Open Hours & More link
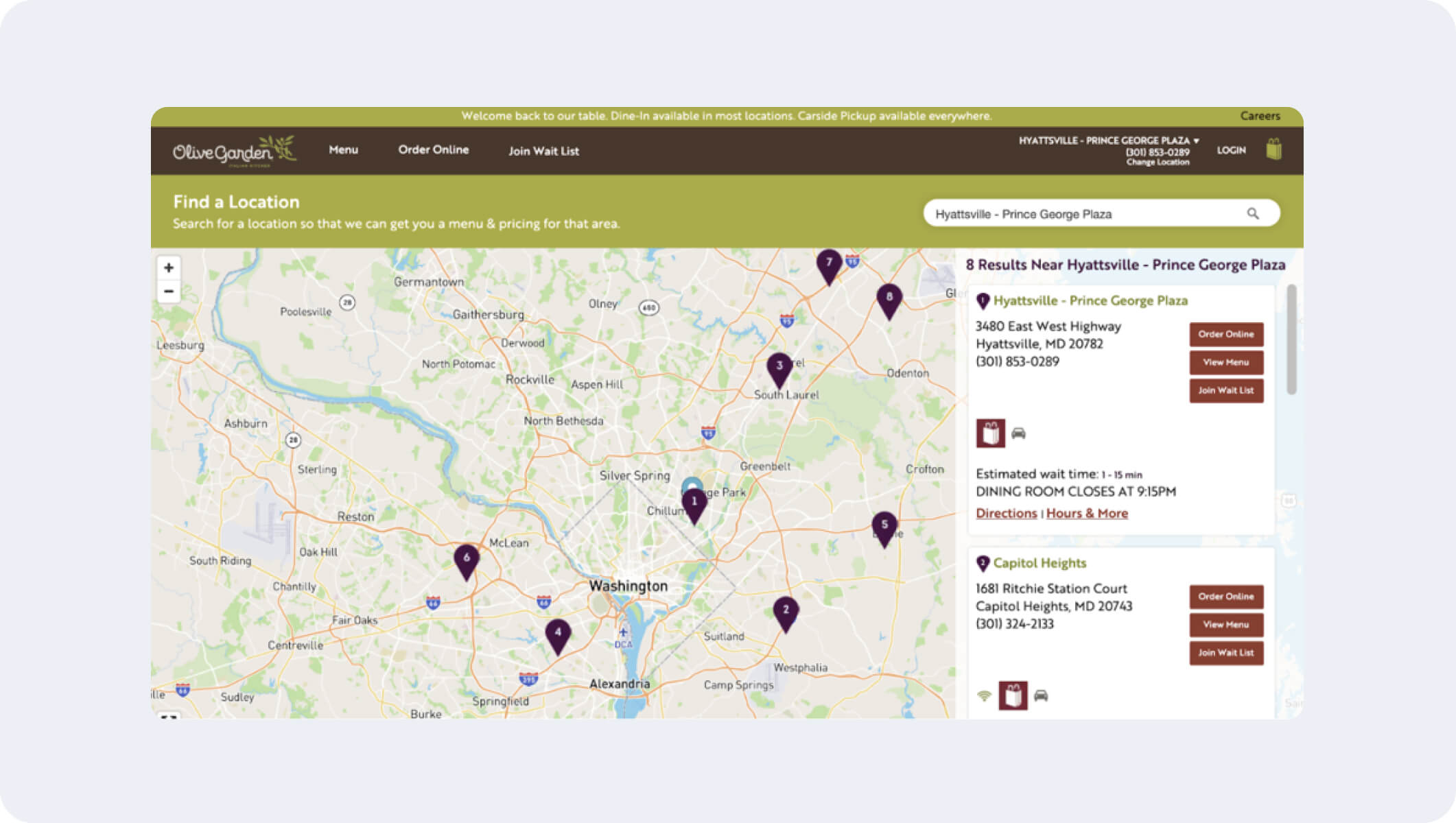 click(1087, 513)
